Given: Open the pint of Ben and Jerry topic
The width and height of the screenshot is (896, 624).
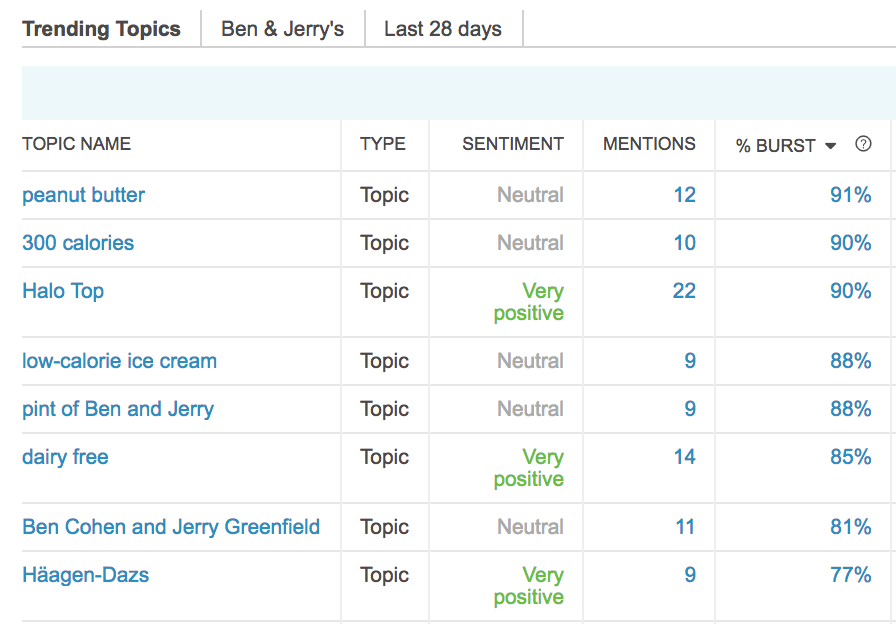Looking at the screenshot, I should point(117,409).
